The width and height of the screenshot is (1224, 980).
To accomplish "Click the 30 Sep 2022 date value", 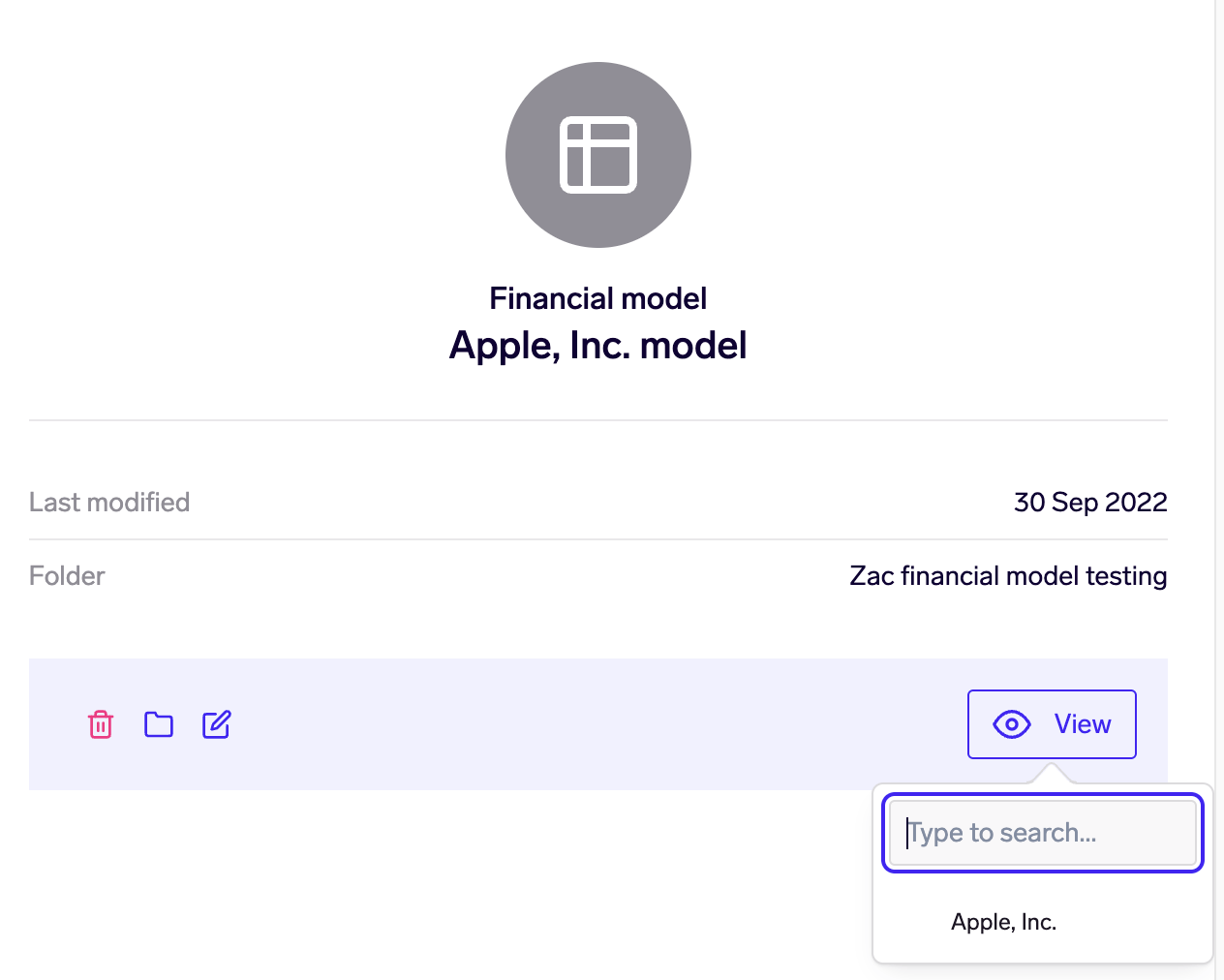I will pyautogui.click(x=1090, y=503).
